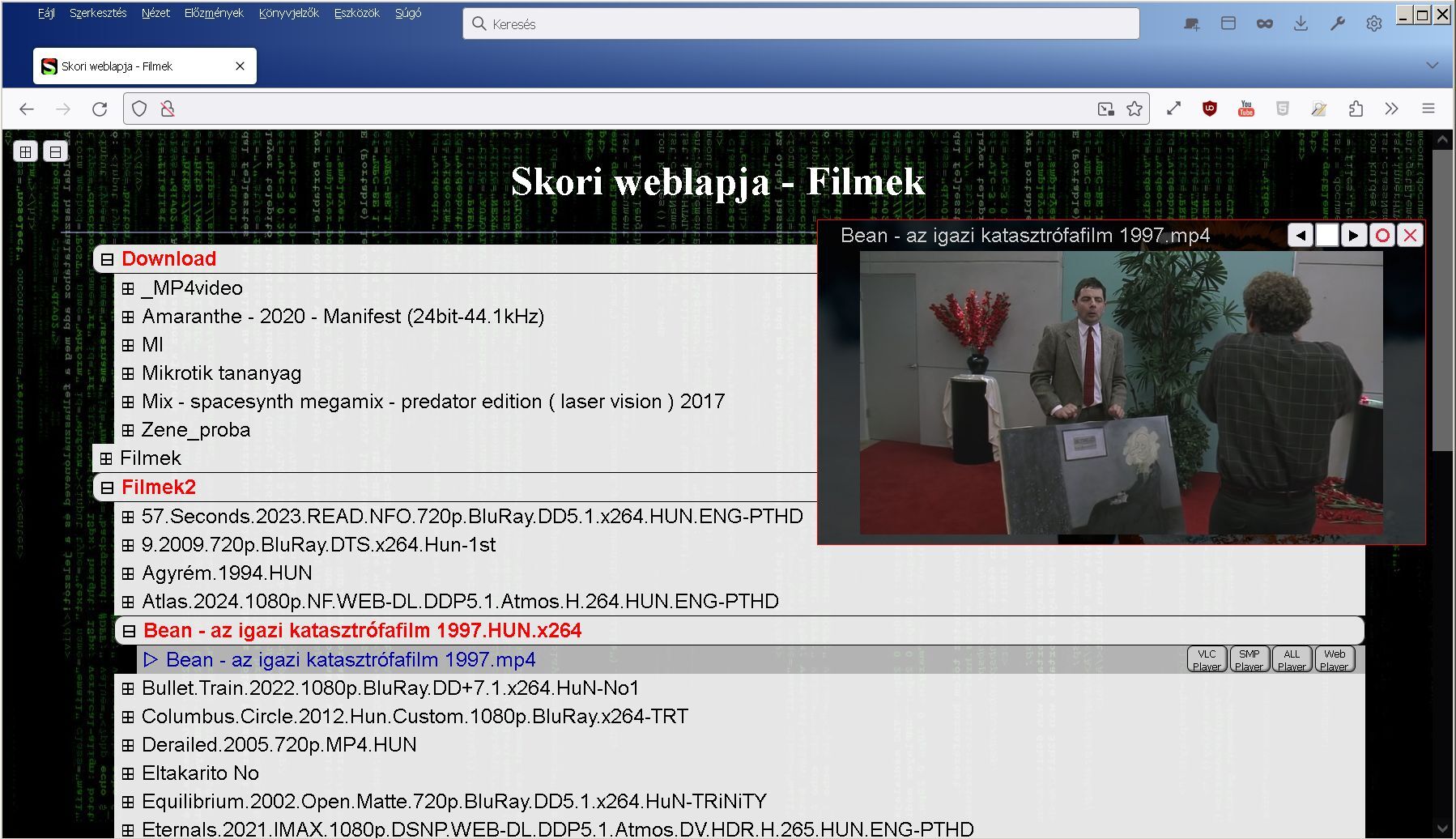Open the Web Player button
The width and height of the screenshot is (1456, 839).
1334,659
